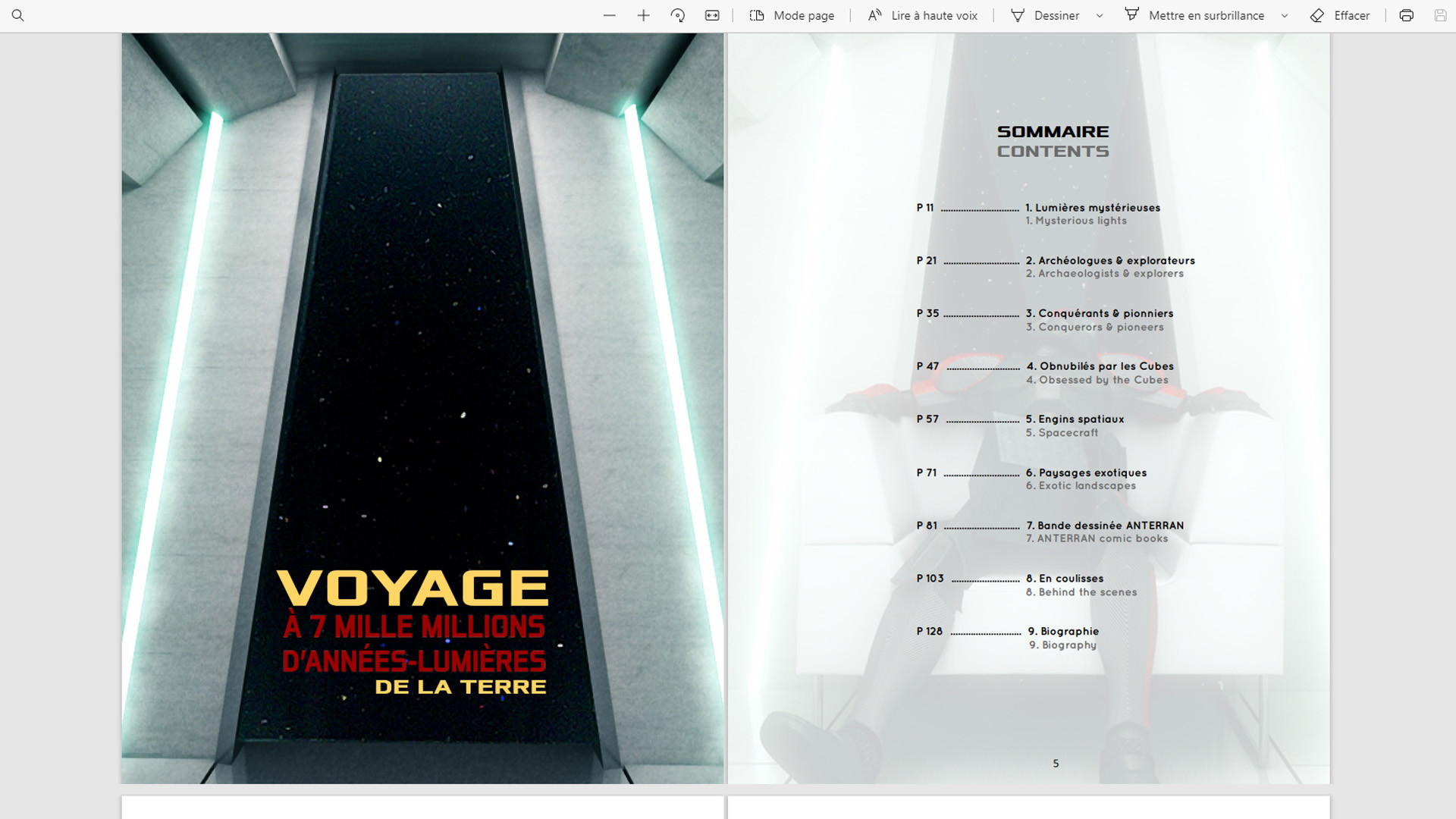The width and height of the screenshot is (1456, 819).
Task: Activate the Dessiner drawing tool
Action: [x=1045, y=15]
